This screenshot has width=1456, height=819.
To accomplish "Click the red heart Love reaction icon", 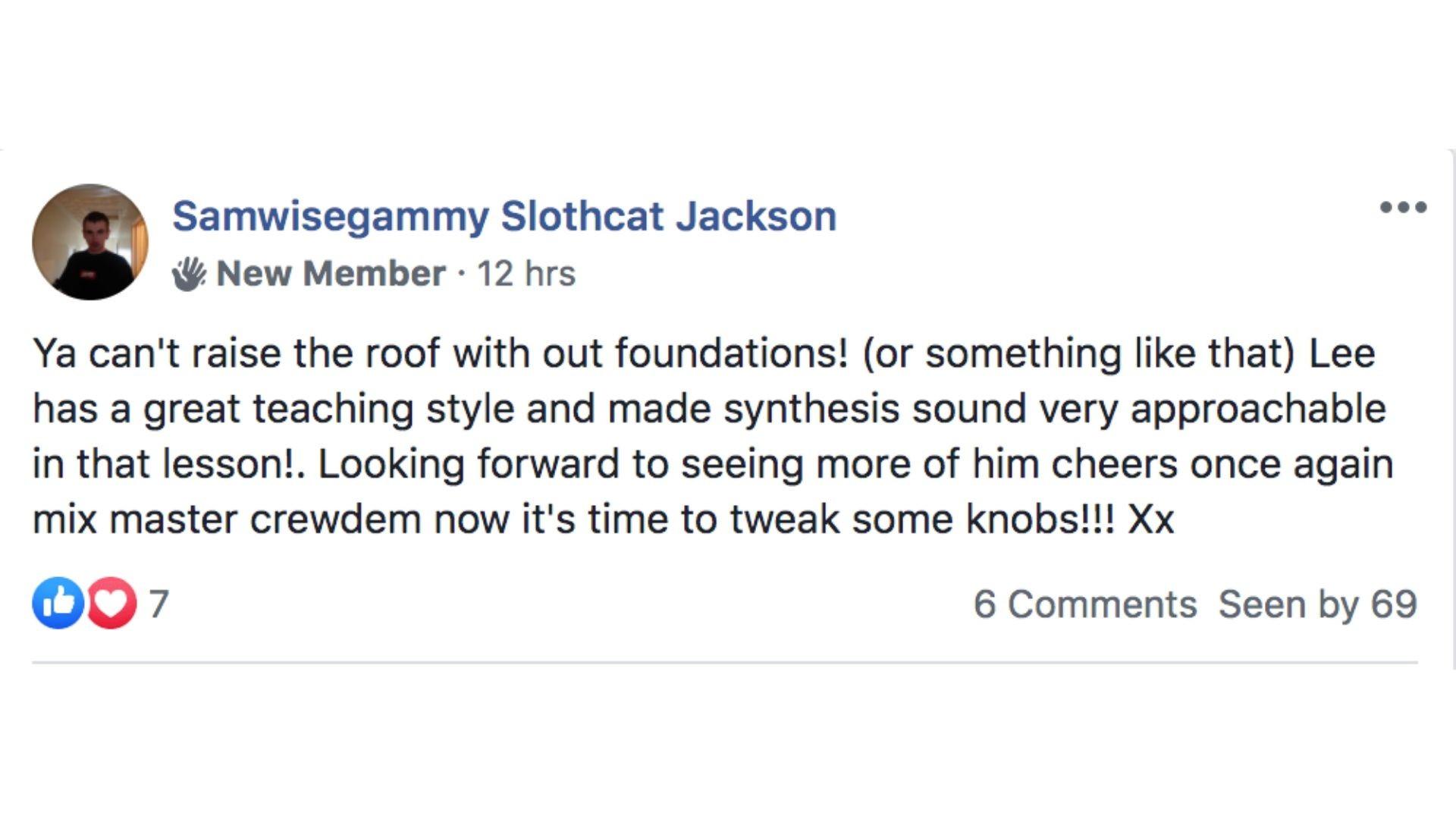I will pyautogui.click(x=112, y=603).
